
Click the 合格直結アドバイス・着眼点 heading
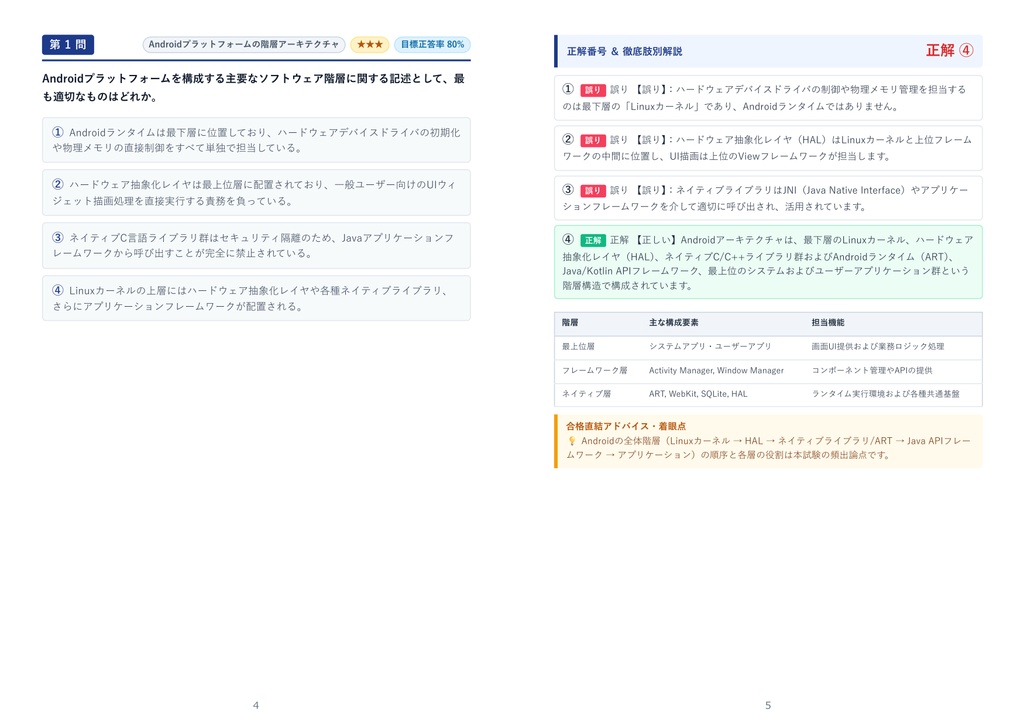626,426
